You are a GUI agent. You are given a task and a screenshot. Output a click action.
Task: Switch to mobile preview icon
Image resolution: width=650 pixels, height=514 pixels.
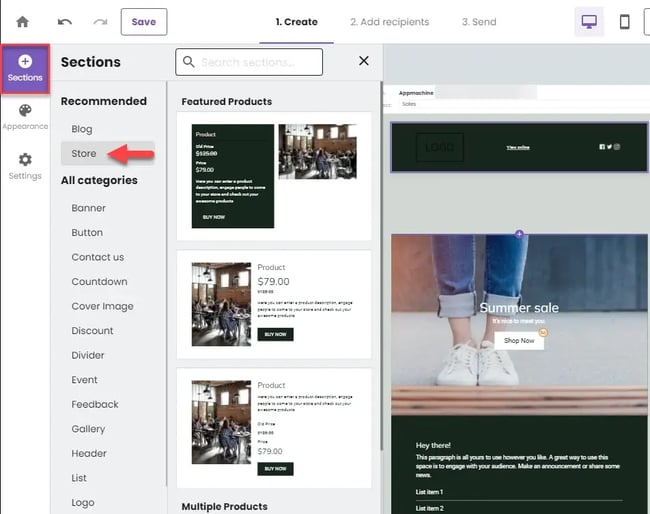[624, 22]
